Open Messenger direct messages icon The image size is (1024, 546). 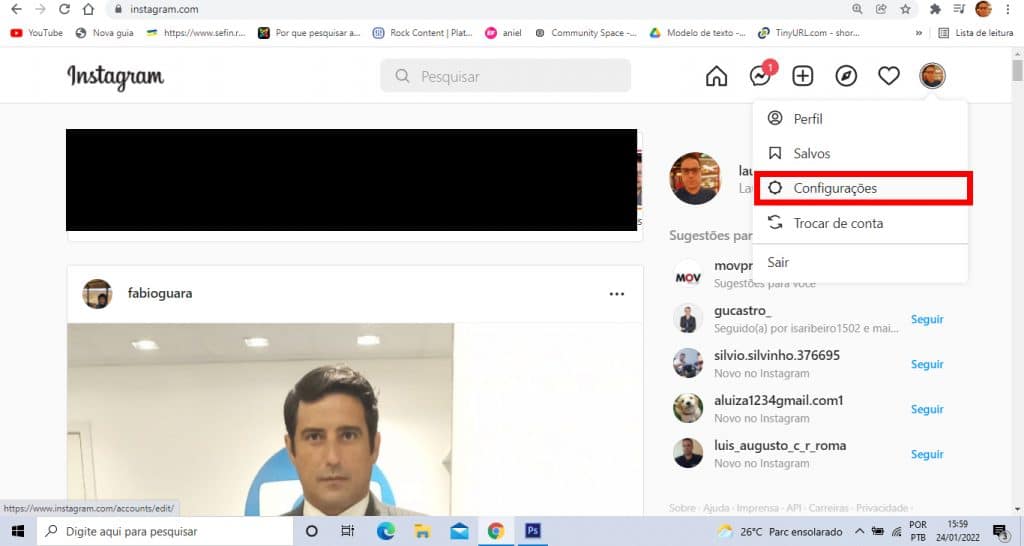point(760,76)
